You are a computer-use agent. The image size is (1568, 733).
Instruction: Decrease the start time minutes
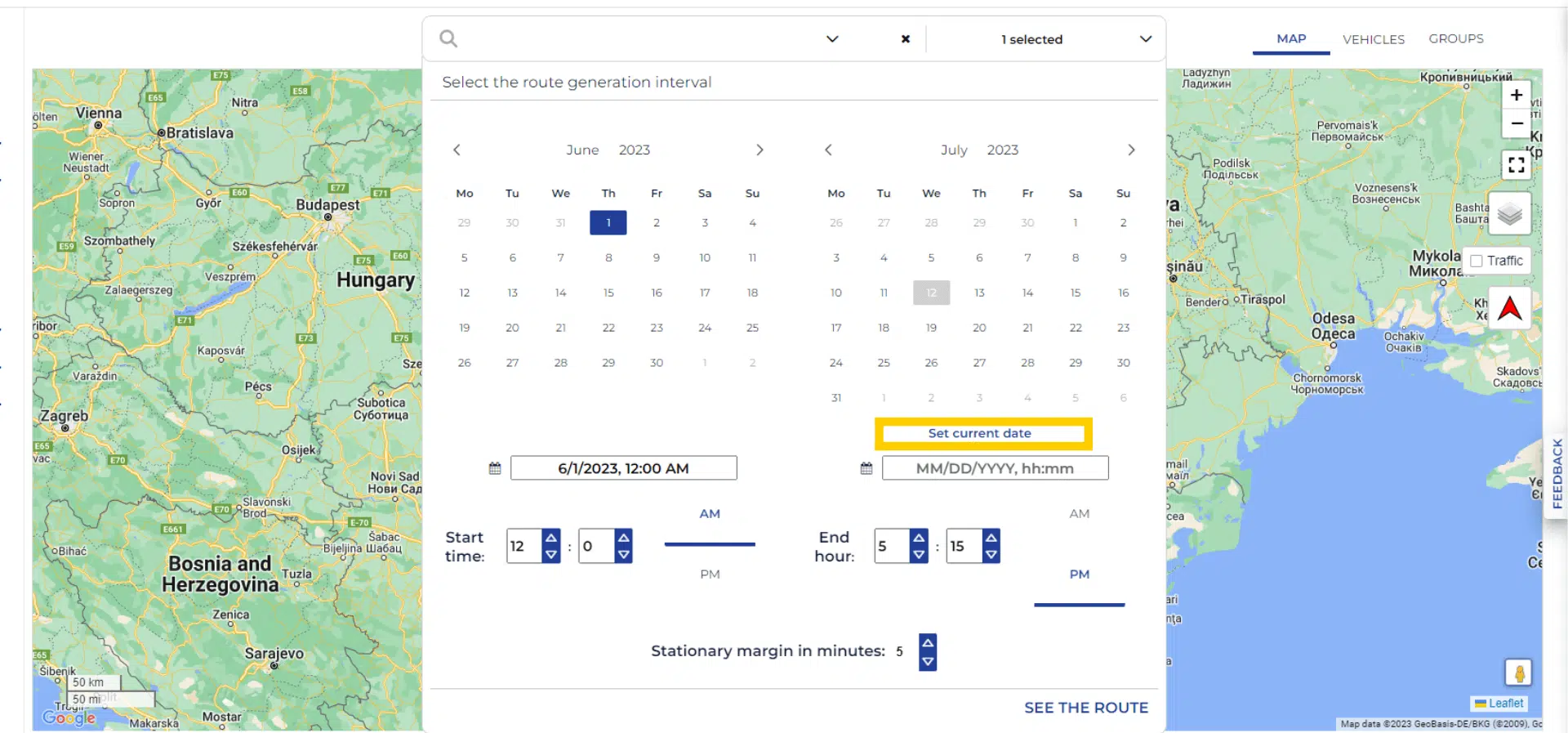click(x=624, y=555)
